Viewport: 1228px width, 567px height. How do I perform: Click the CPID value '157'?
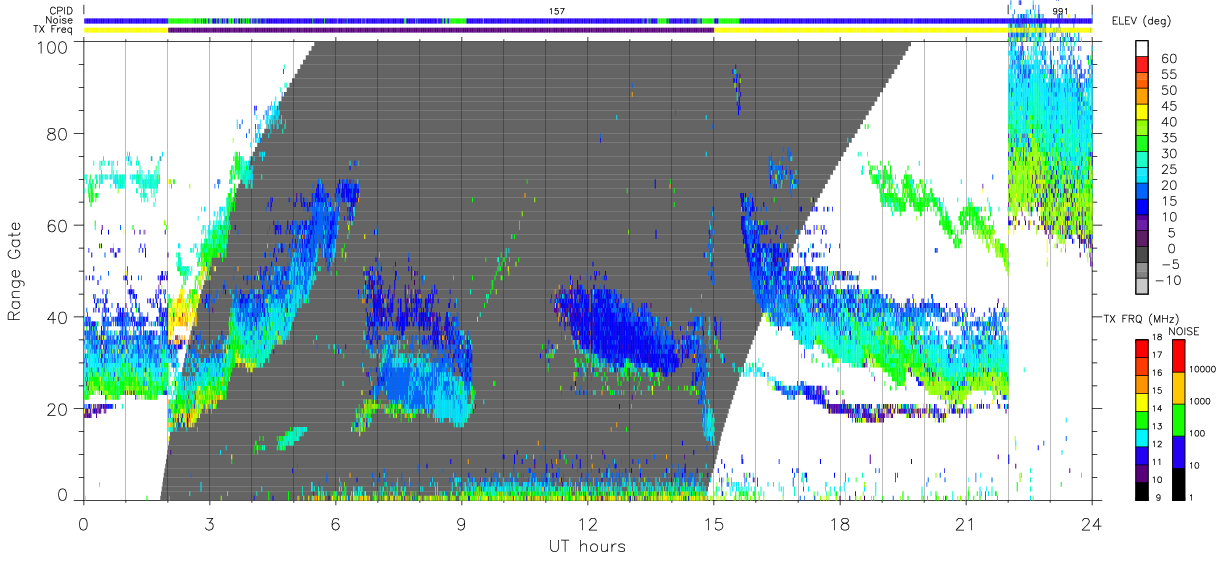[x=557, y=11]
